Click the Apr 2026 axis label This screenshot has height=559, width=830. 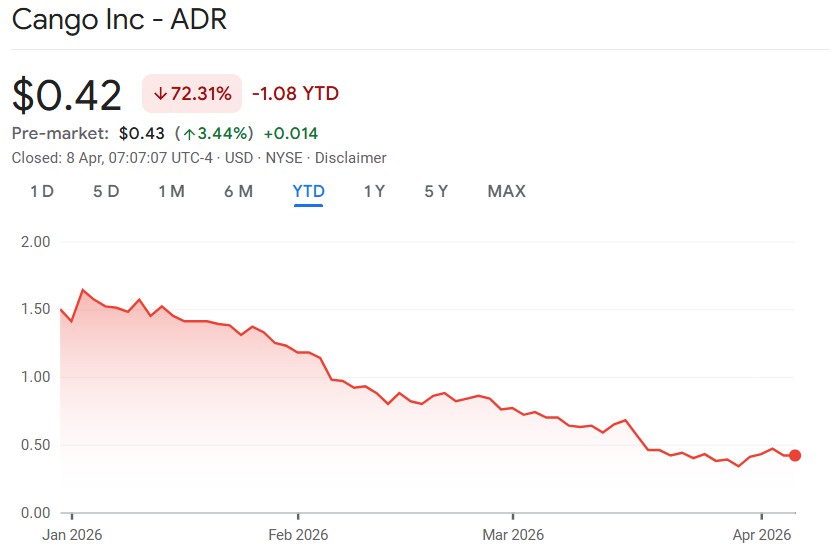pos(762,534)
